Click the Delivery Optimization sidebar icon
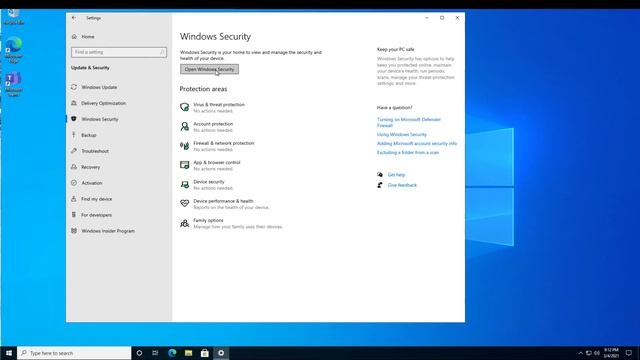 [74, 103]
